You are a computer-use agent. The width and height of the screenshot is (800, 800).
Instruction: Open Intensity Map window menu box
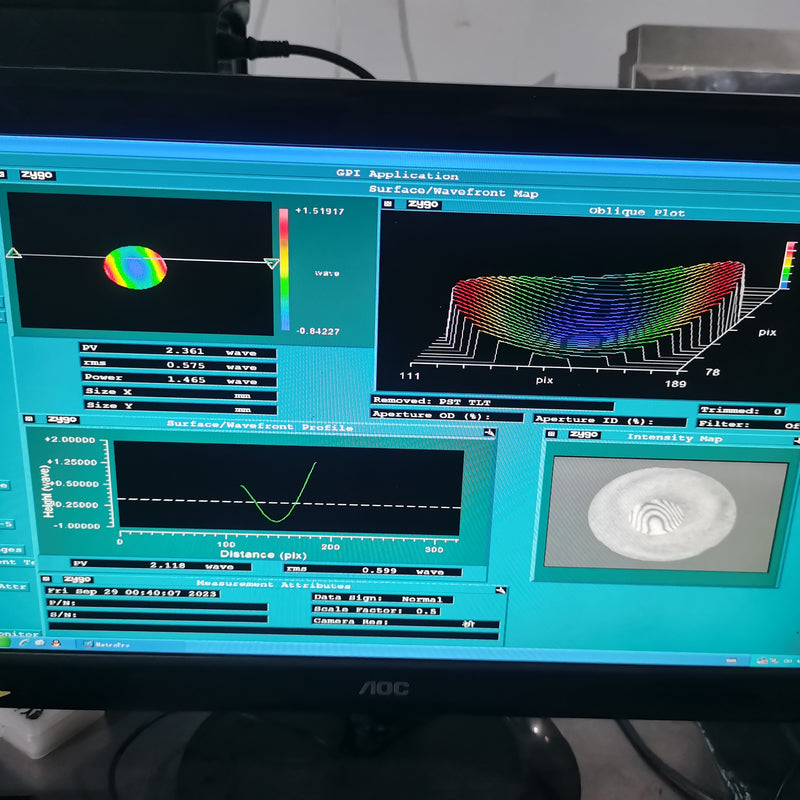click(551, 434)
